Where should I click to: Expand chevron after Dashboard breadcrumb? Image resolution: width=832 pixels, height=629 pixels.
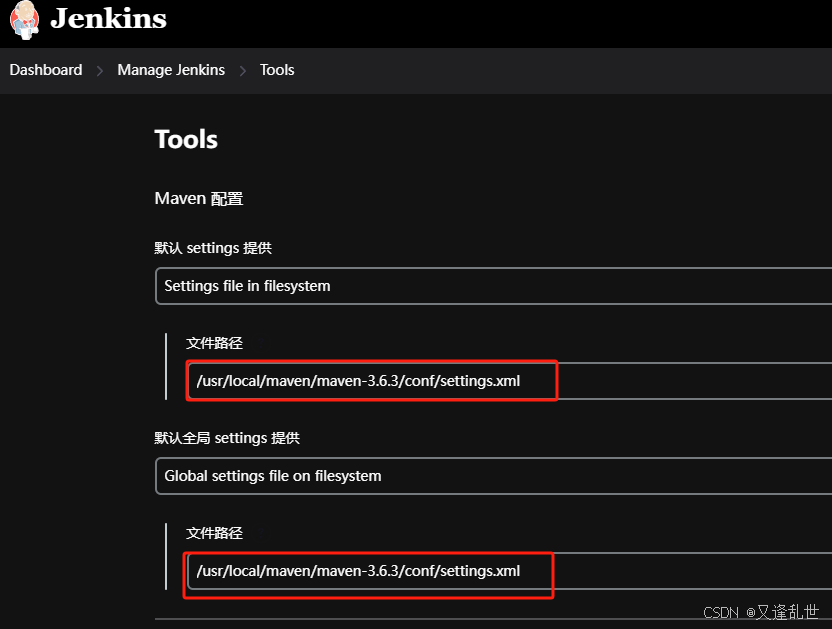point(100,71)
